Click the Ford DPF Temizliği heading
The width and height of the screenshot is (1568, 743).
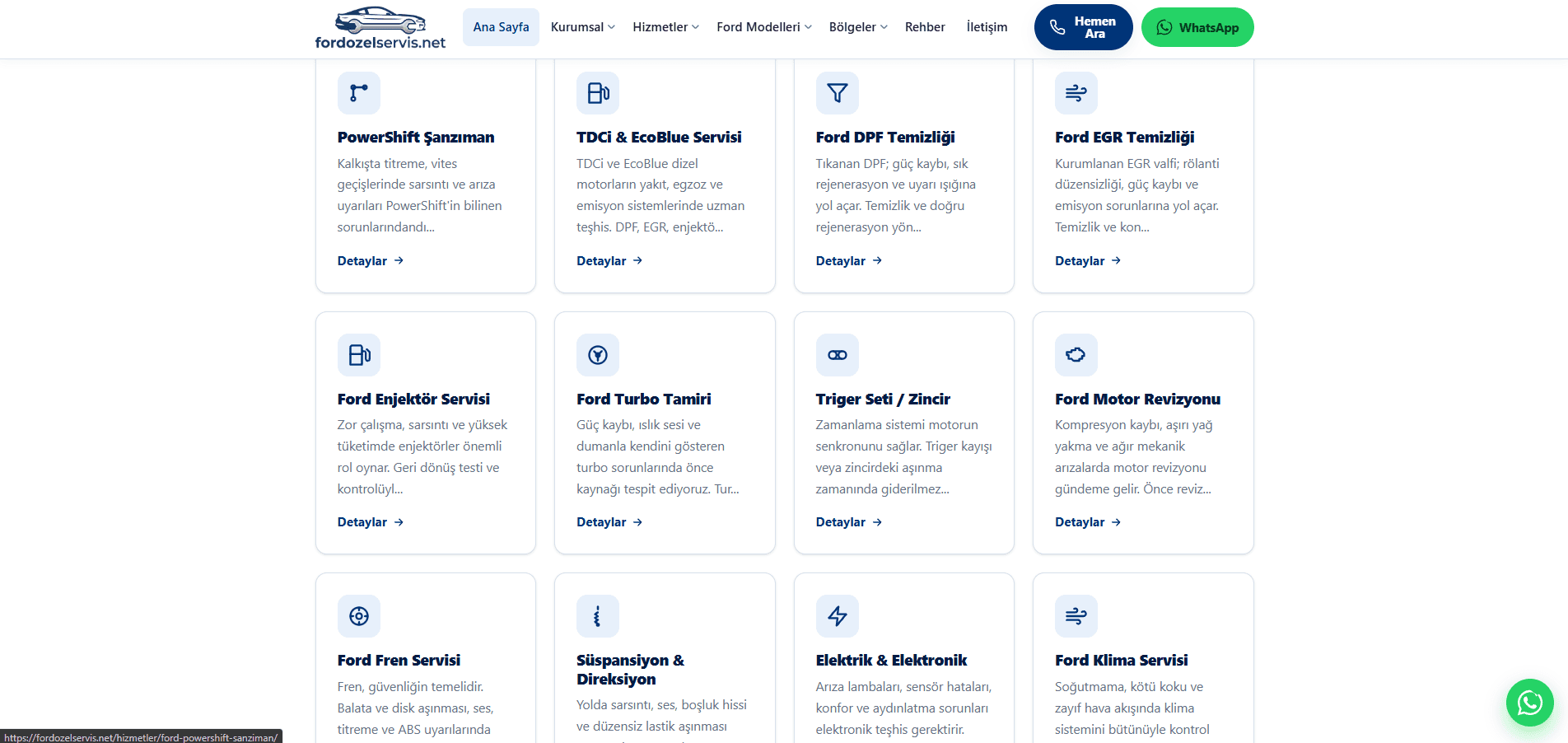[885, 138]
